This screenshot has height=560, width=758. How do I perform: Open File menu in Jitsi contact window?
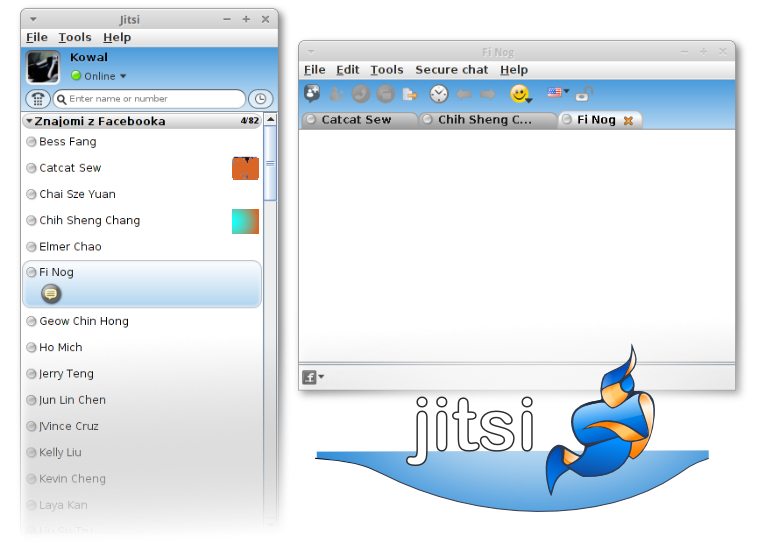37,37
